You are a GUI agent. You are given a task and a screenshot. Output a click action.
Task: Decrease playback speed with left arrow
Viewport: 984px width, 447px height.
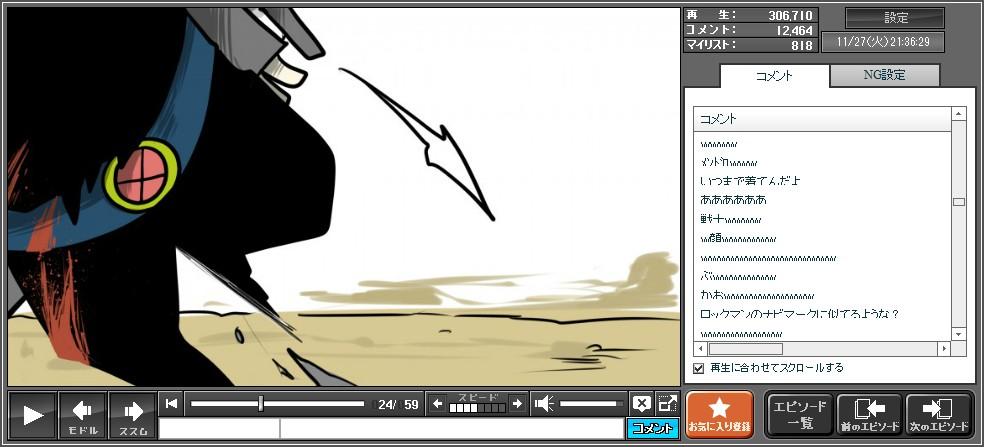(438, 404)
